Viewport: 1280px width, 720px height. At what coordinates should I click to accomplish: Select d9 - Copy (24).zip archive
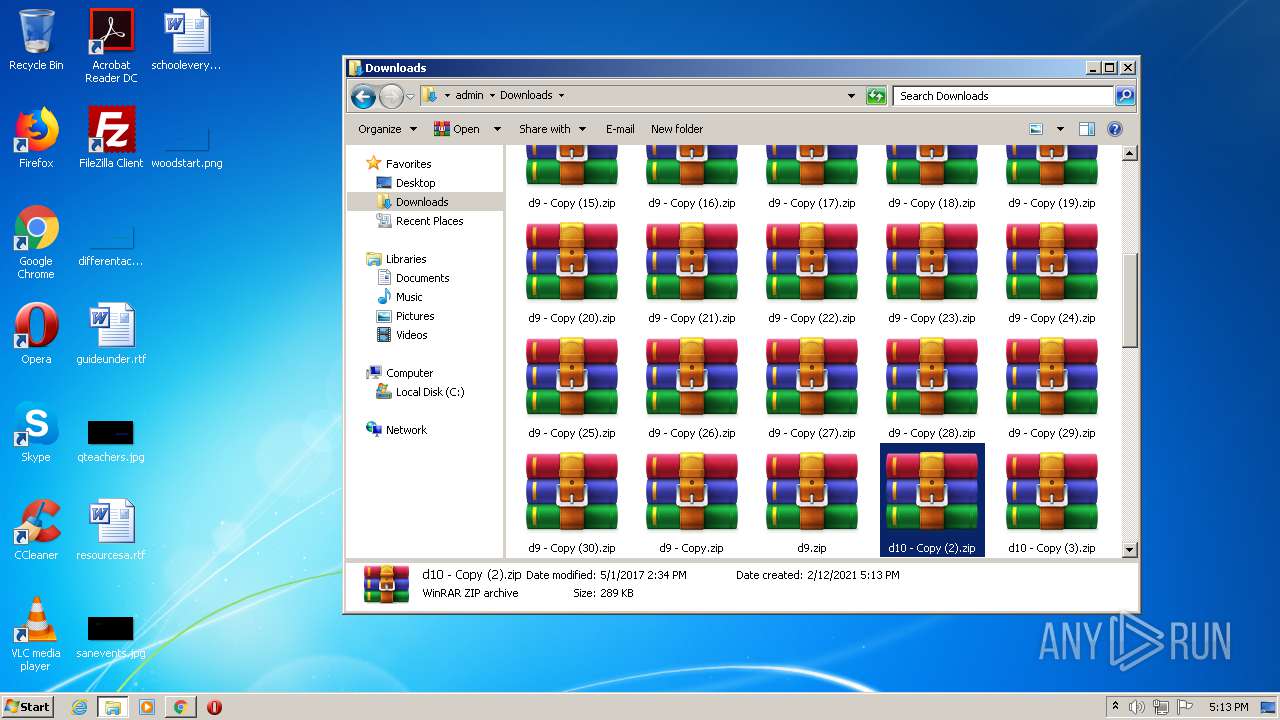[x=1052, y=272]
